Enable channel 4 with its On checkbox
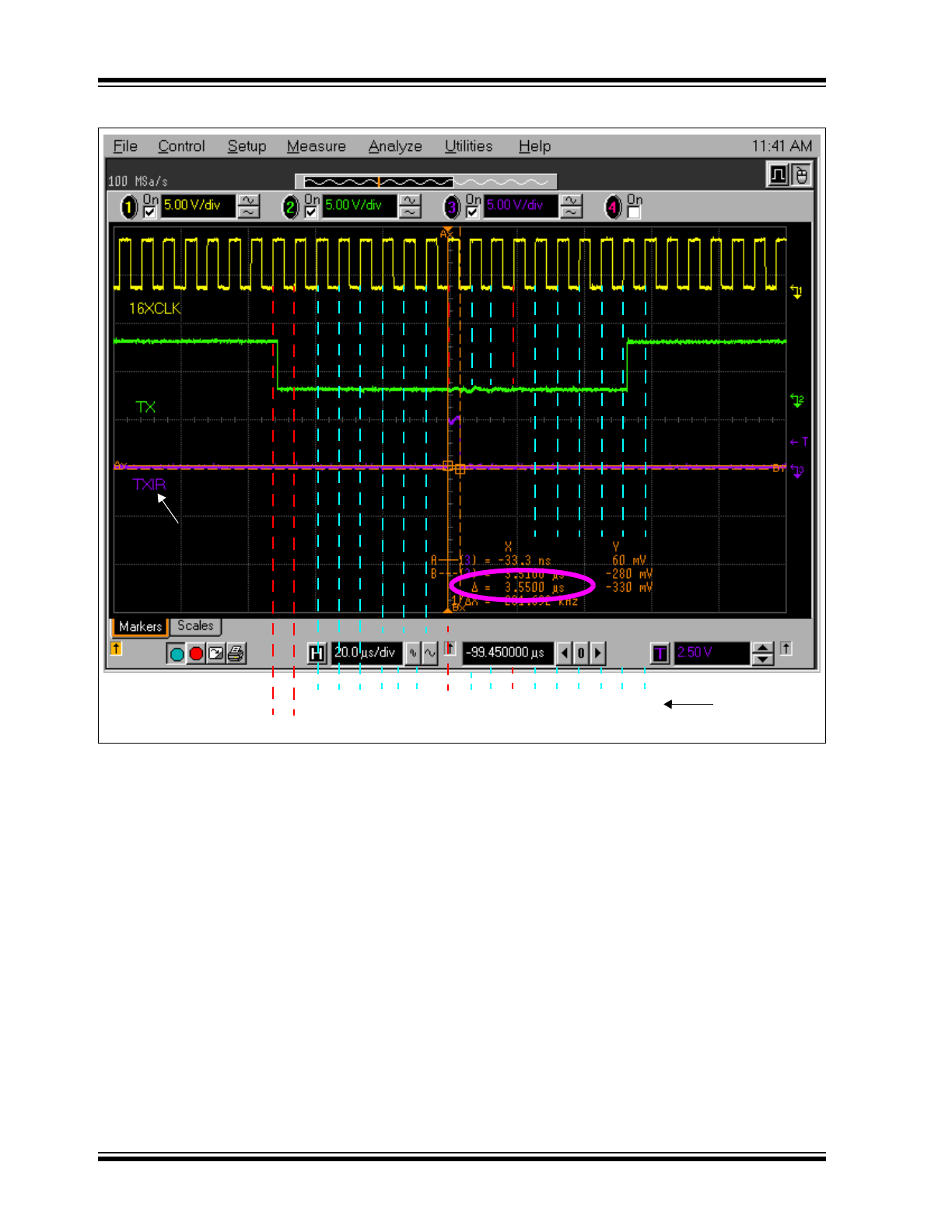The width and height of the screenshot is (952, 1232). (634, 212)
